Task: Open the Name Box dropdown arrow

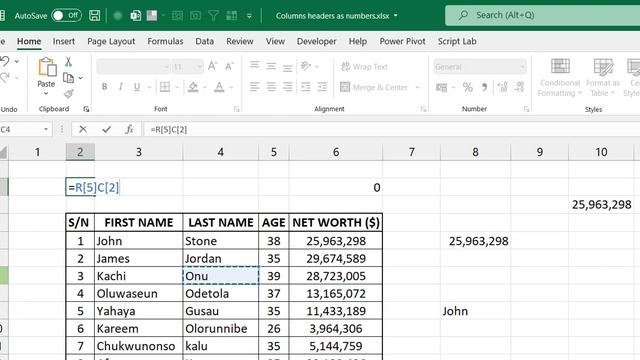Action: [46, 129]
